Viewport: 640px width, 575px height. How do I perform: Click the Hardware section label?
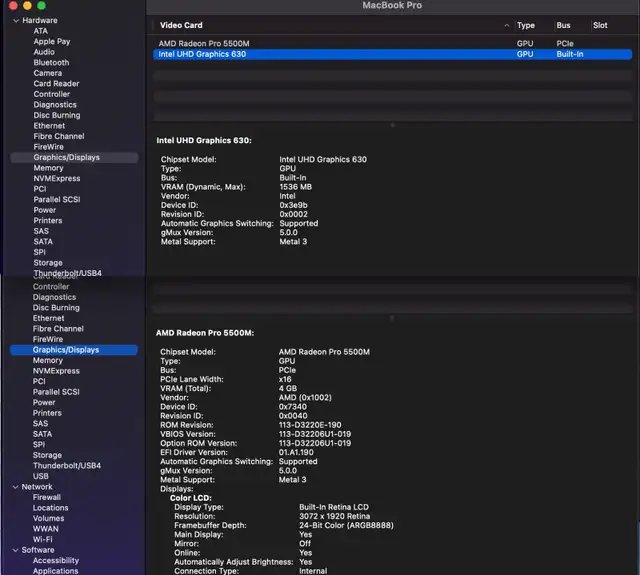pos(40,20)
